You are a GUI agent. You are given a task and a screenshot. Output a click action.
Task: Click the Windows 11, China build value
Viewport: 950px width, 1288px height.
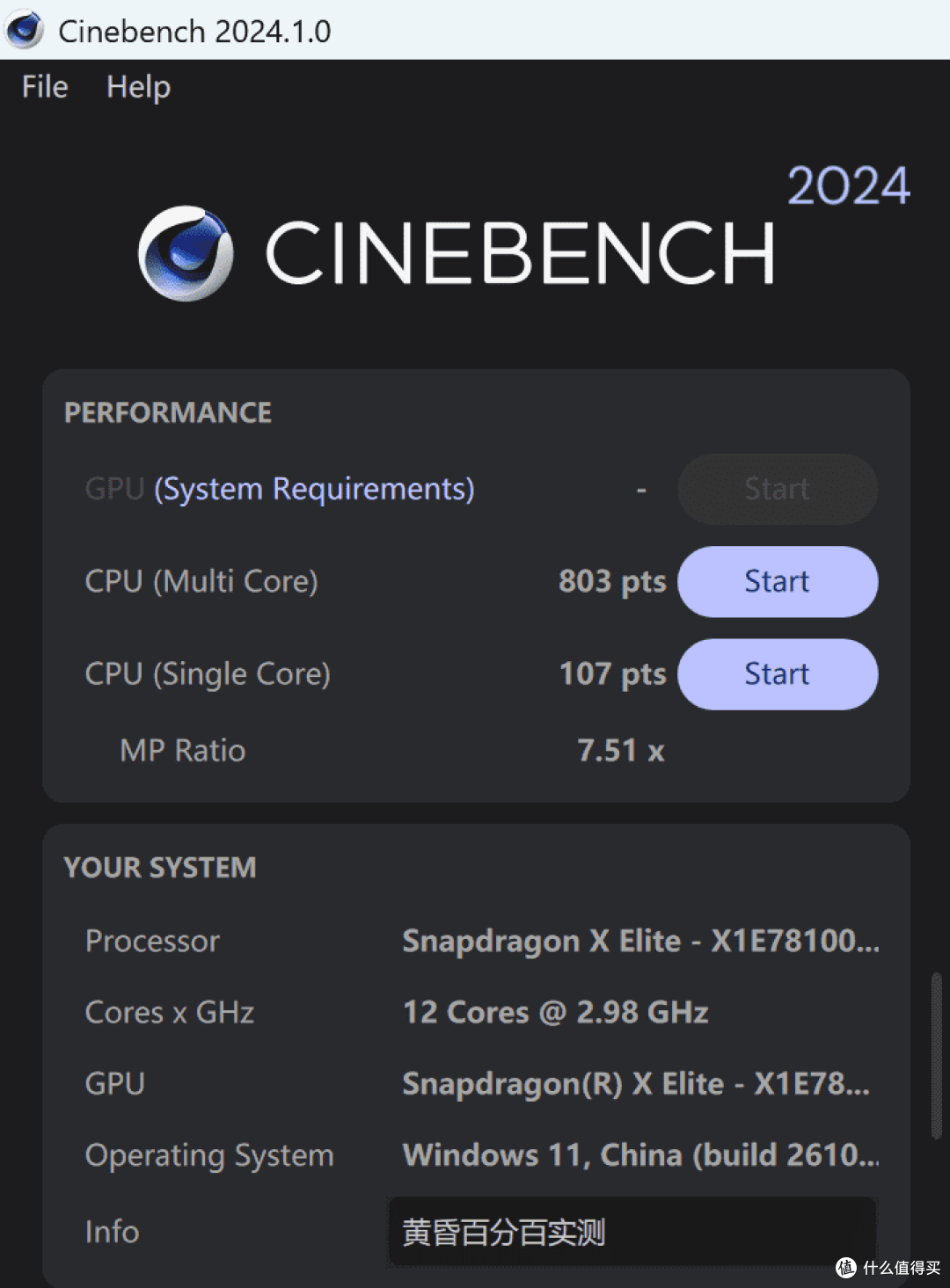pos(641,1154)
